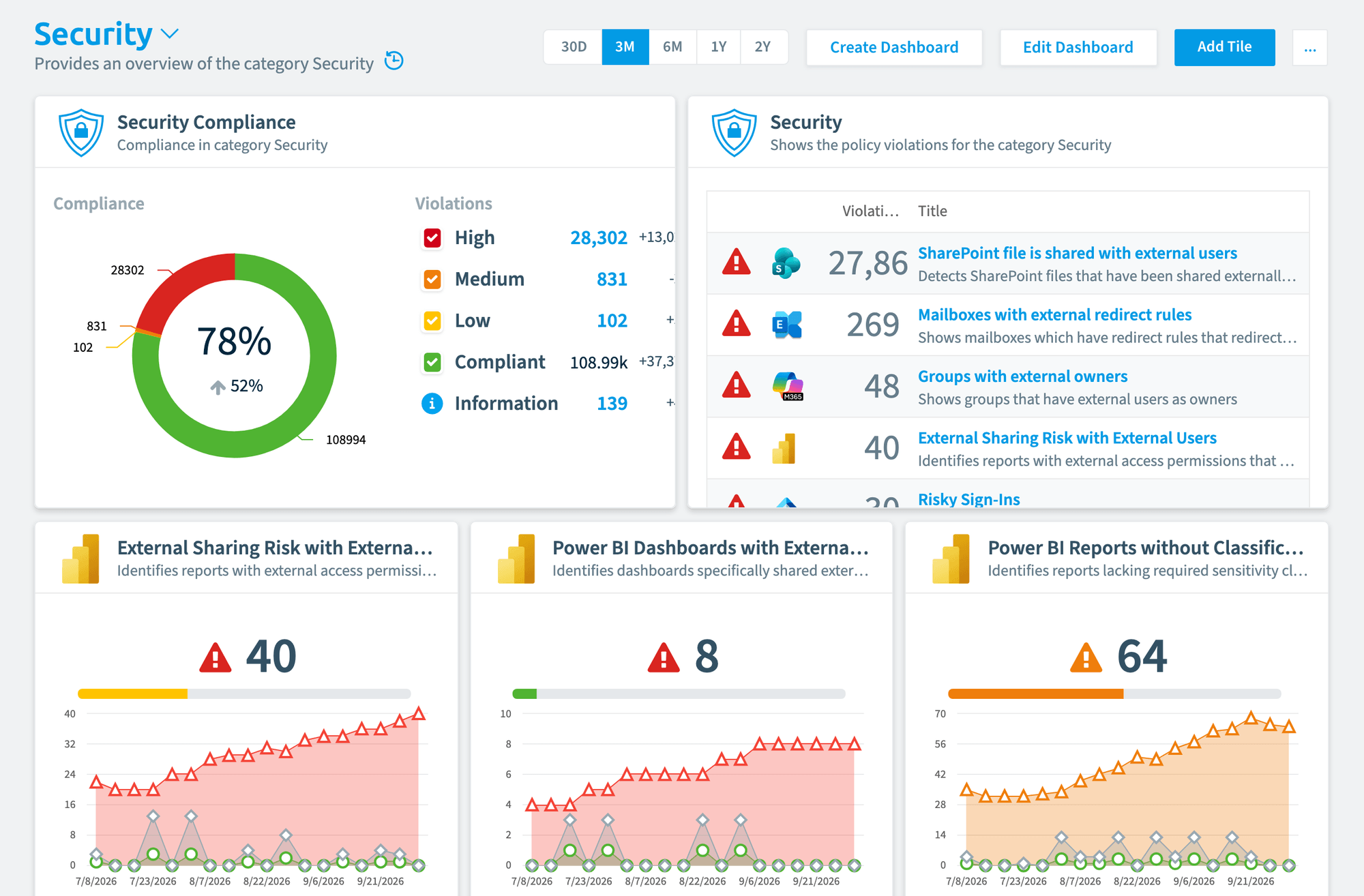Click Power BI icon on External Sharing Risk tile

point(80,558)
